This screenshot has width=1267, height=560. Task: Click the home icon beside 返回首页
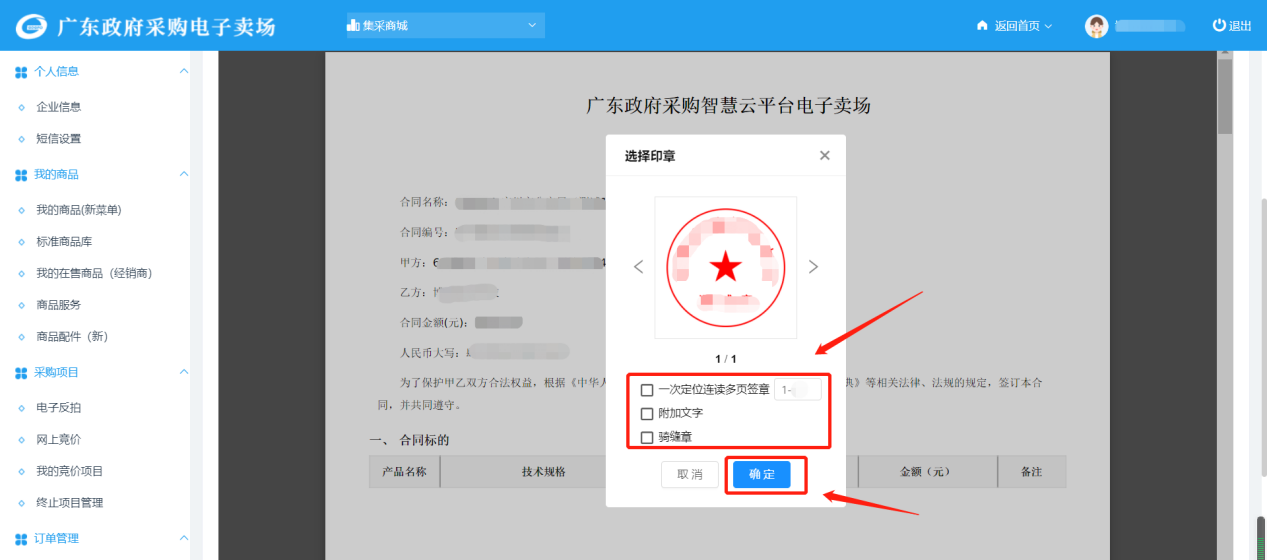(982, 26)
